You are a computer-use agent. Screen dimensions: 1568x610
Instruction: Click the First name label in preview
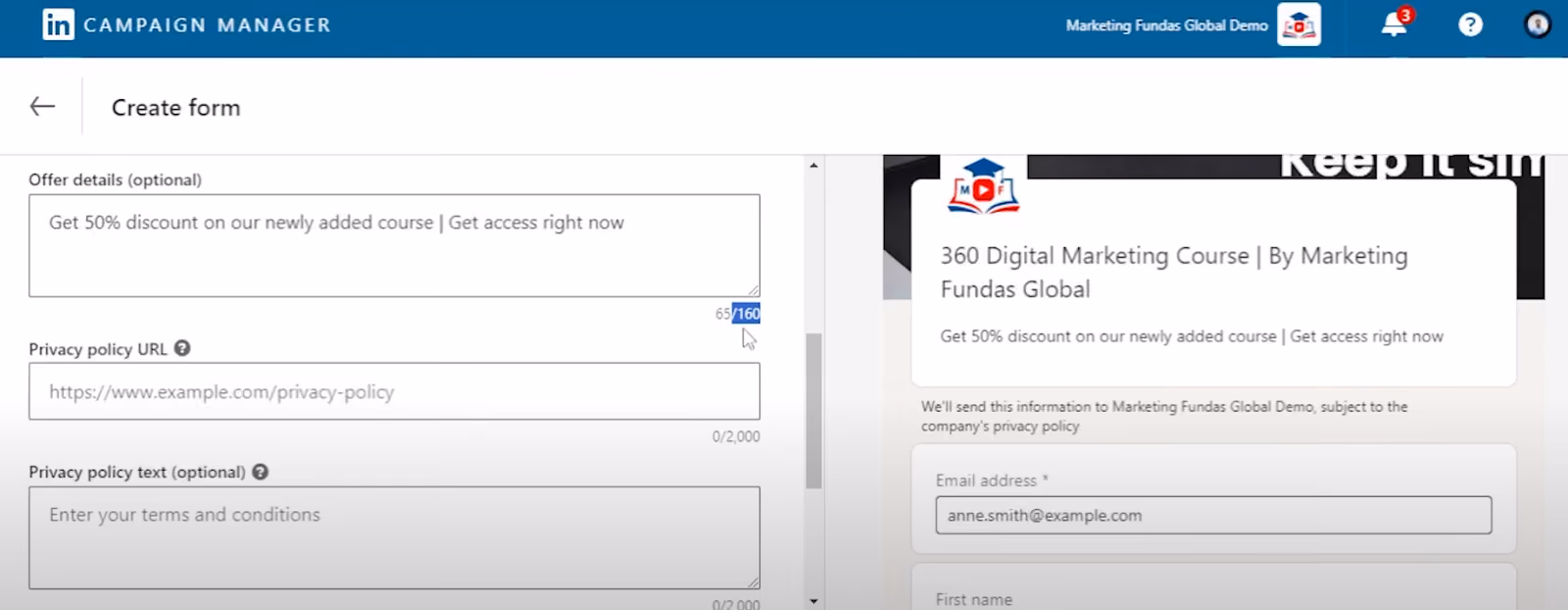(x=974, y=599)
